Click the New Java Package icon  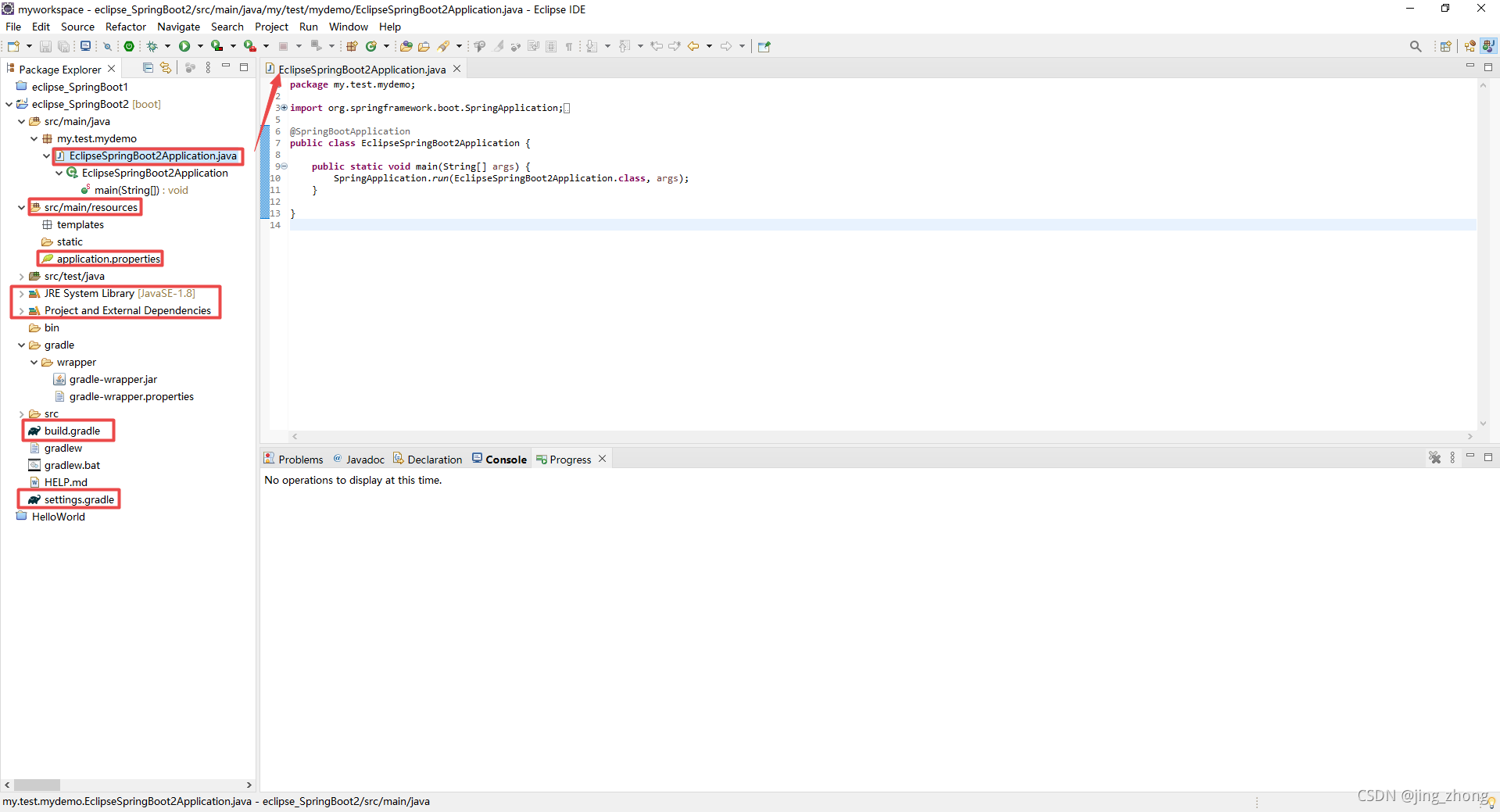(x=352, y=46)
